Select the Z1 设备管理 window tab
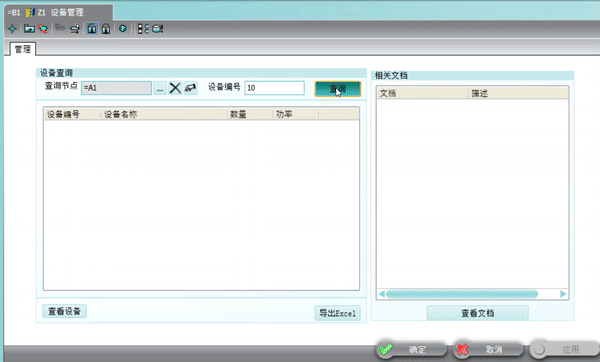This screenshot has width=600, height=362. (x=58, y=12)
